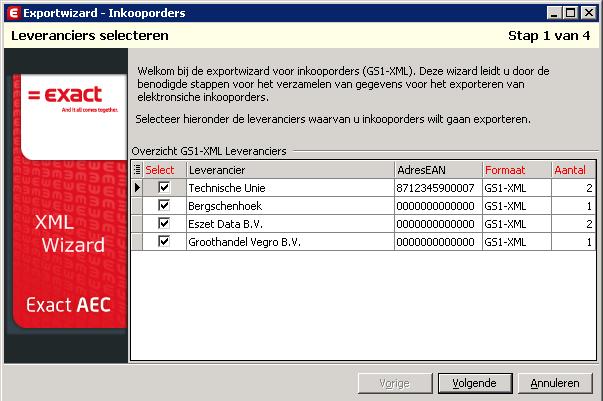
Task: Toggle the Groothandel Vegro B.V. checkbox
Action: pyautogui.click(x=164, y=241)
